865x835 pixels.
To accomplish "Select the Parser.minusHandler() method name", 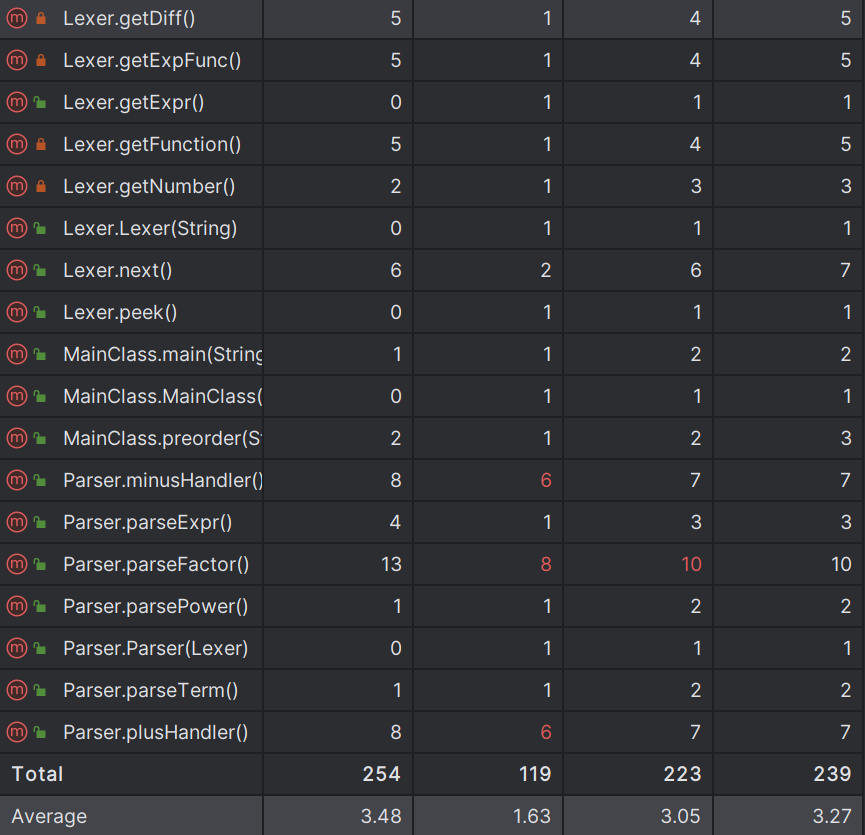I will 163,480.
